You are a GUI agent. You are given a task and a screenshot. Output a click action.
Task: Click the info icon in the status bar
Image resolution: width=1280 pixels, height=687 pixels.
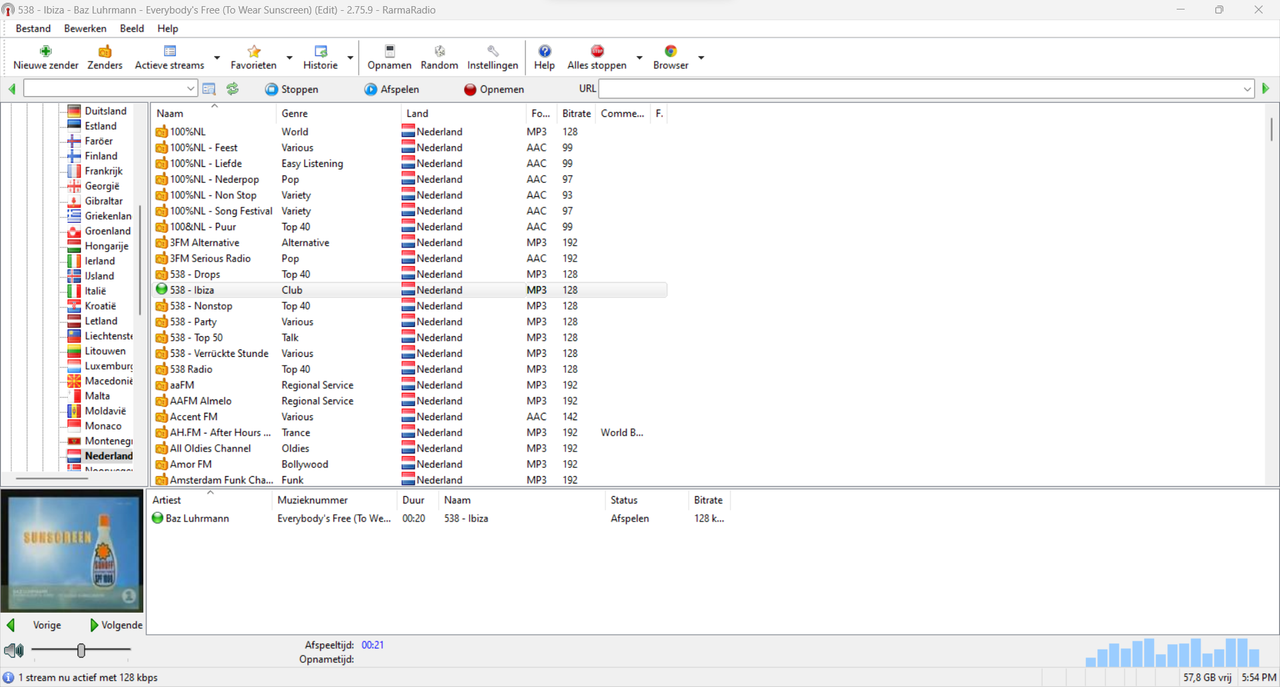pyautogui.click(x=8, y=678)
